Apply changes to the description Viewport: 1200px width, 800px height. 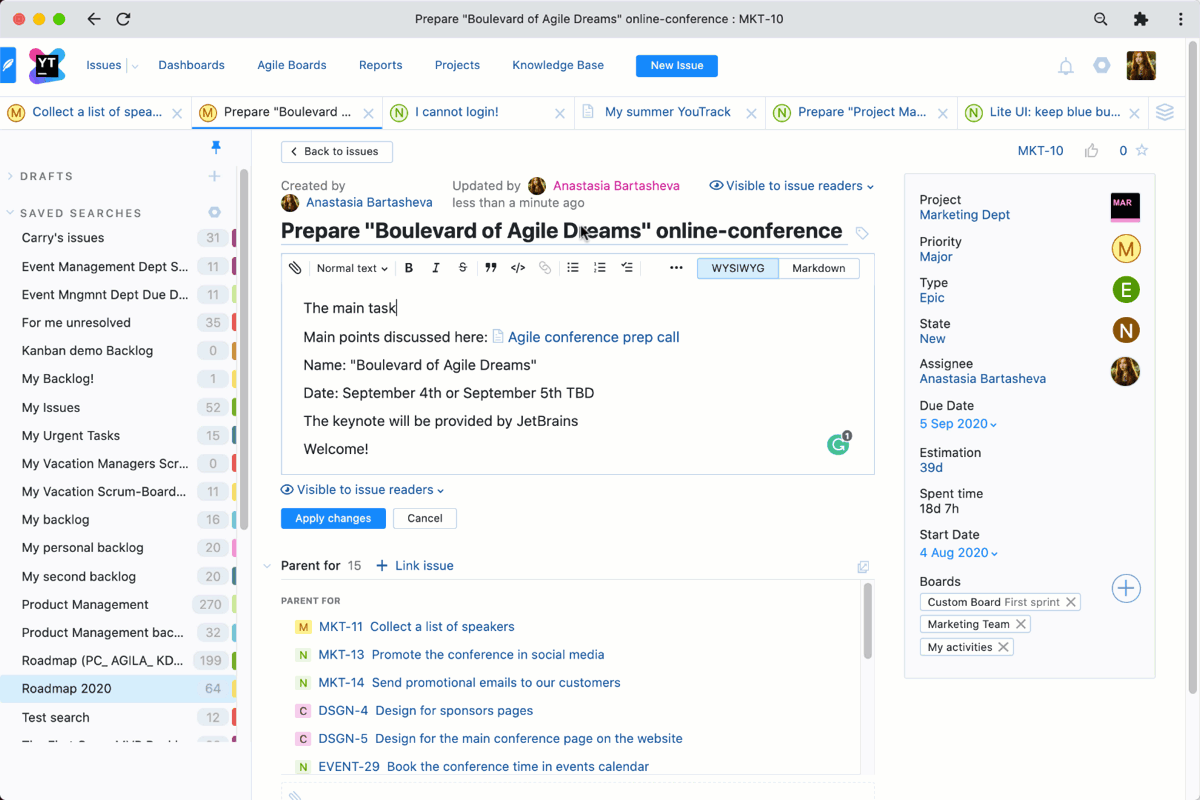click(333, 518)
